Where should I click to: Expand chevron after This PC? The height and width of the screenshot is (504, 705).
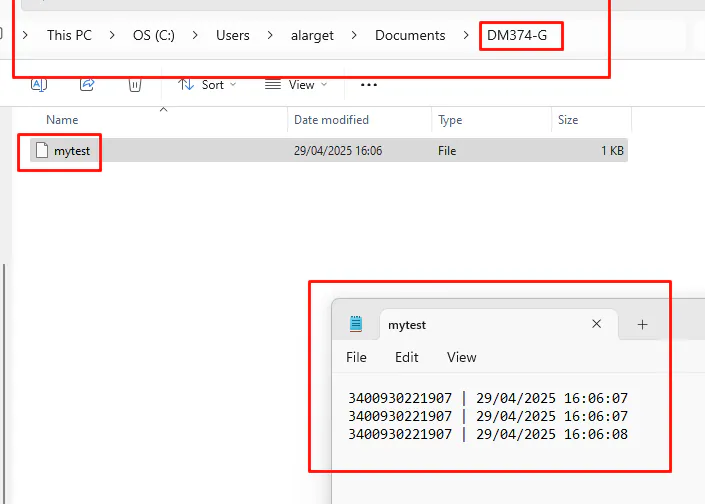coord(112,35)
